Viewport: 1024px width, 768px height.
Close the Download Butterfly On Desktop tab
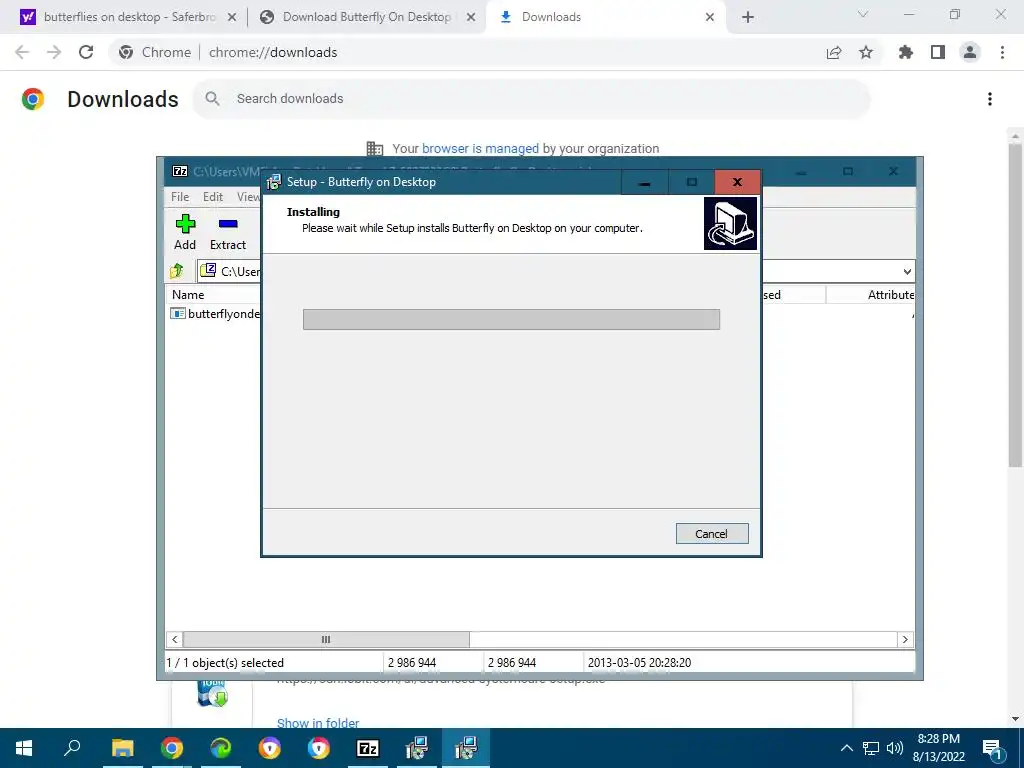[471, 17]
